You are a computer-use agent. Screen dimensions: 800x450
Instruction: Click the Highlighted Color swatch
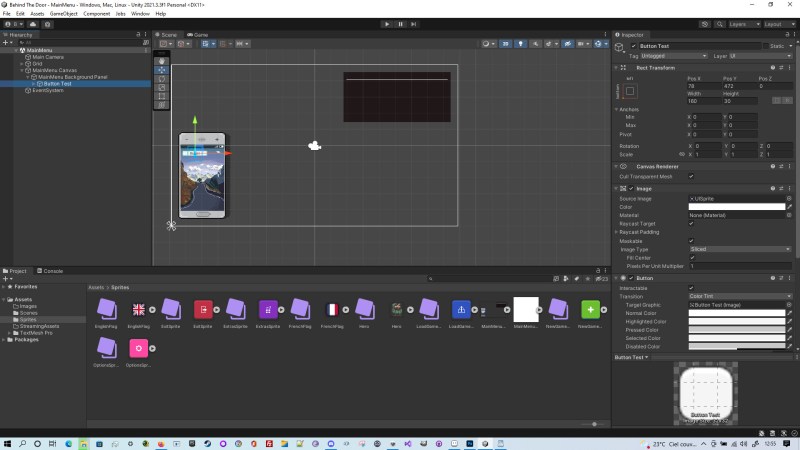(737, 321)
